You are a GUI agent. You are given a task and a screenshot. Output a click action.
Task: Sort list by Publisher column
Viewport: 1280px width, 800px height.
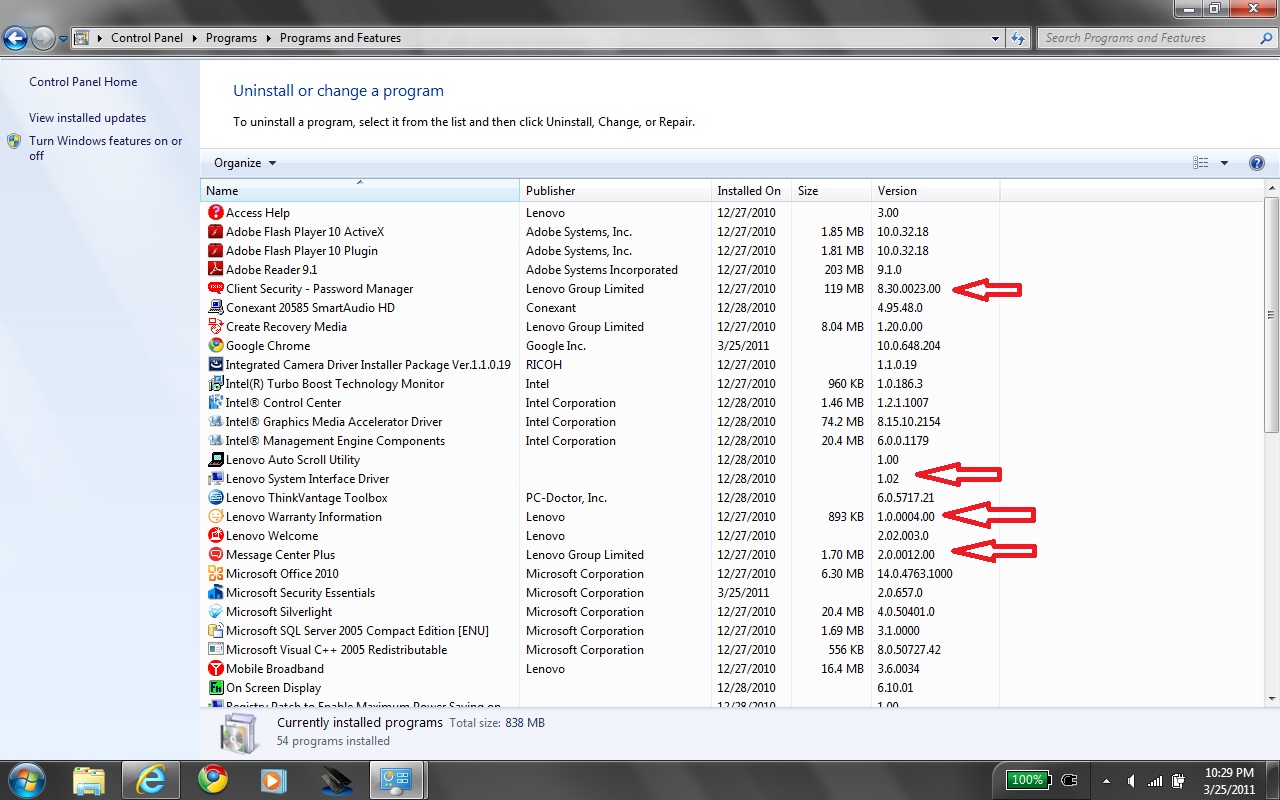pyautogui.click(x=615, y=190)
